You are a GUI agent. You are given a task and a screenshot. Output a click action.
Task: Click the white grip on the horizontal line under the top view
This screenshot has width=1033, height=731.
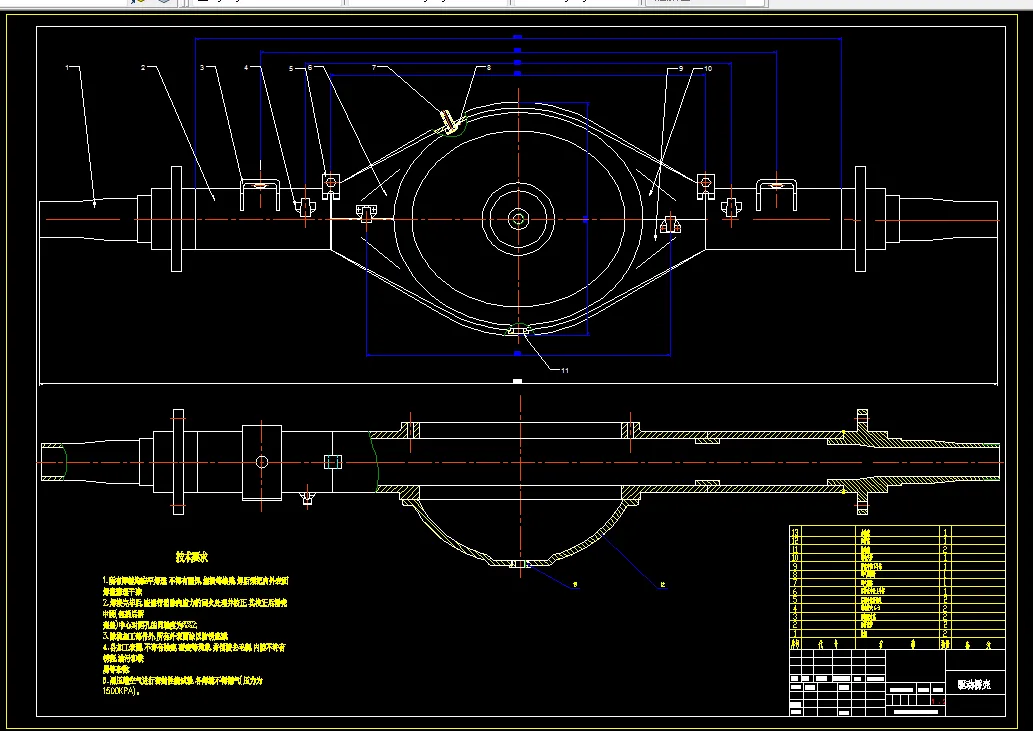[x=518, y=381]
